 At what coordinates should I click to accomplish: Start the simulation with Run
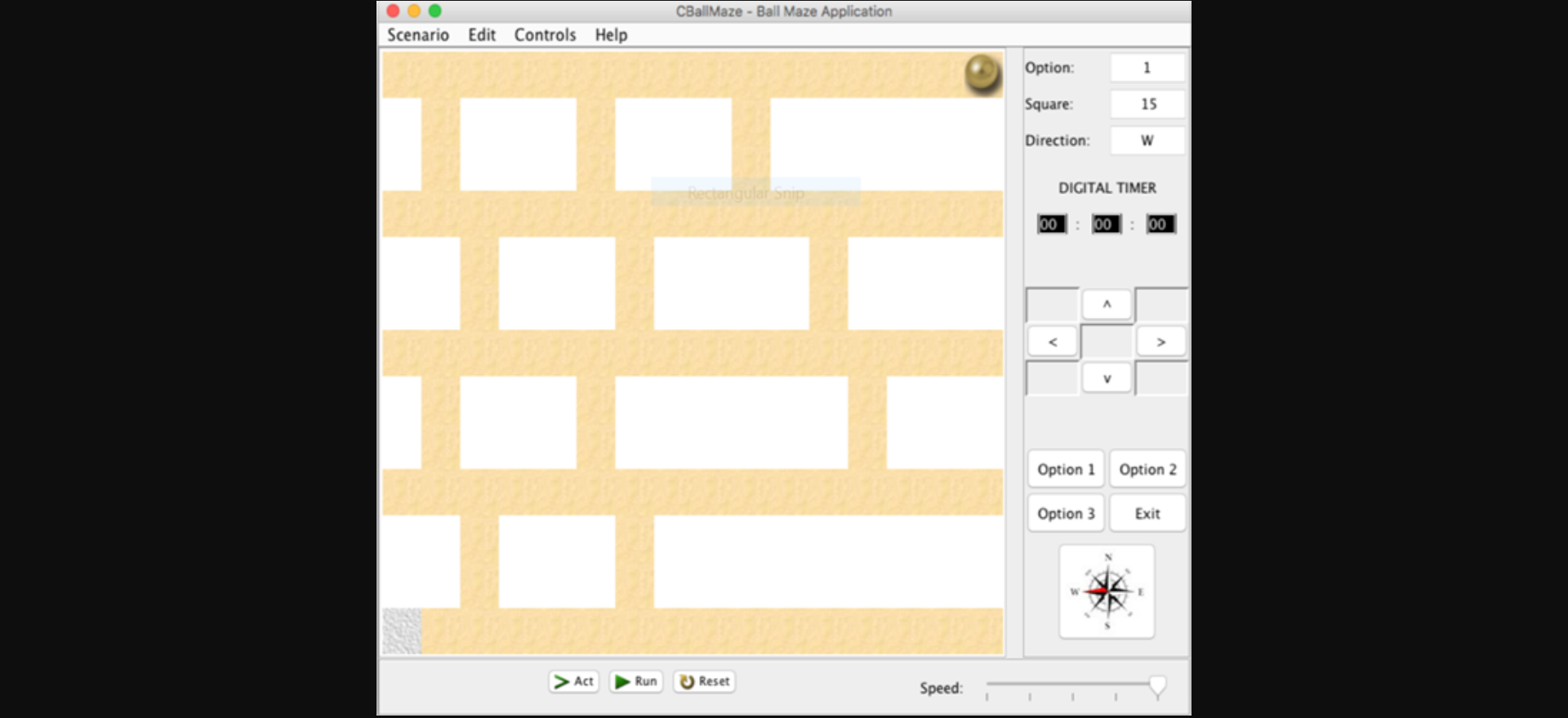point(636,681)
